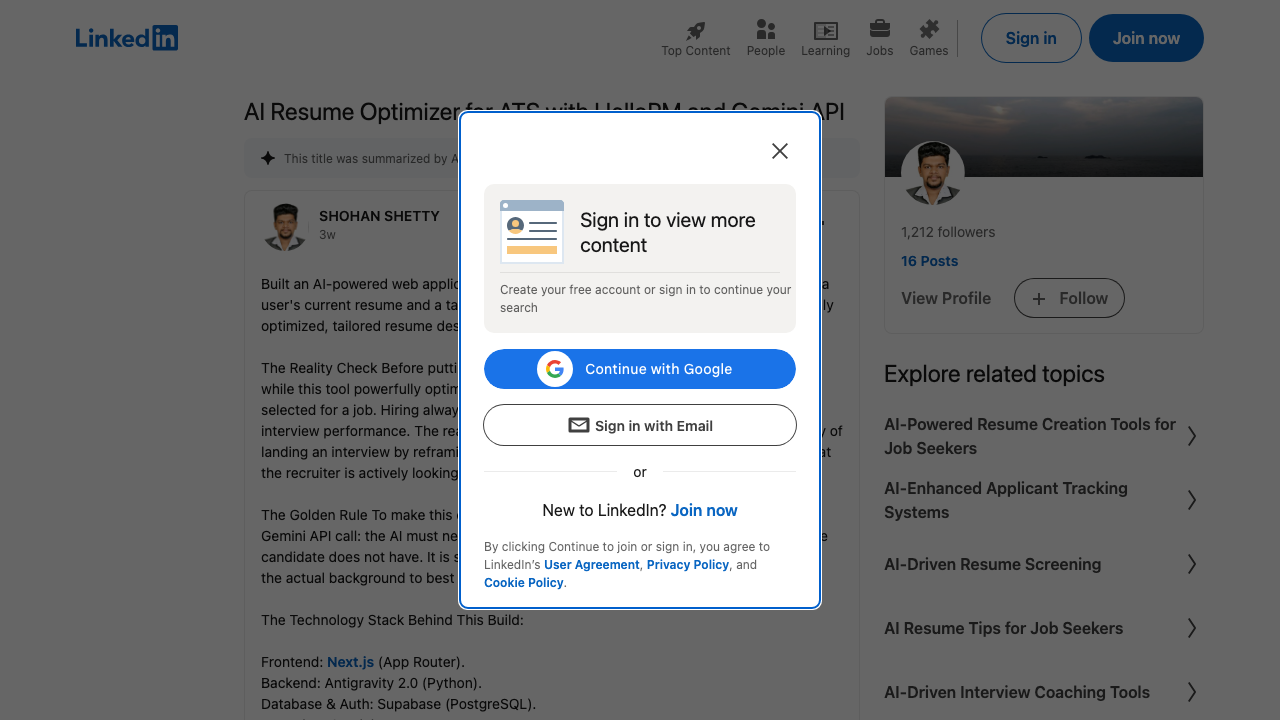Open the Next.js link in post
Viewport: 1280px width, 720px height.
point(350,662)
